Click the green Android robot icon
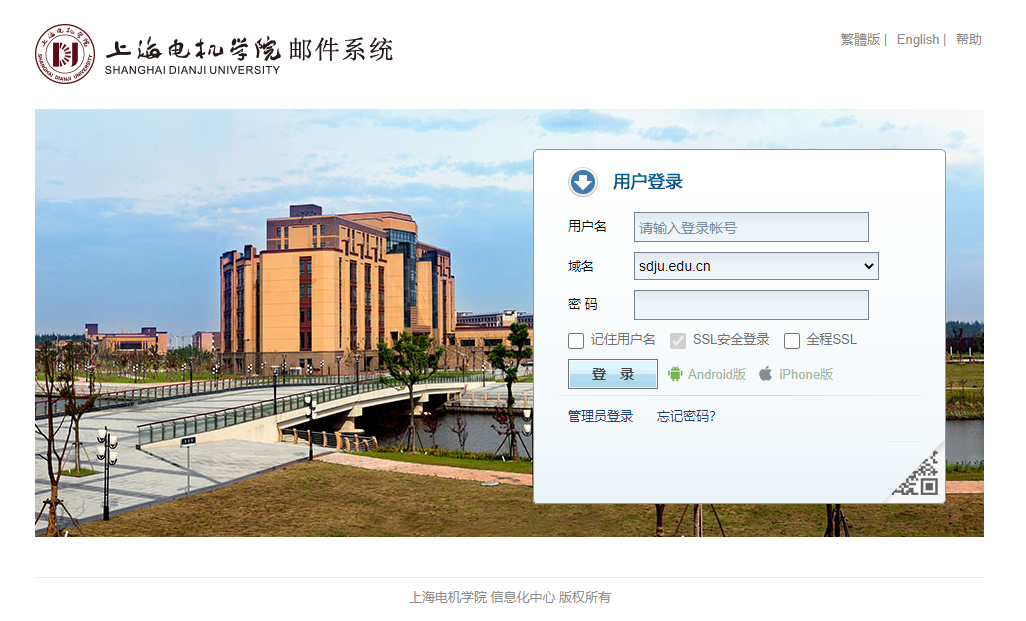The width and height of the screenshot is (1026, 621). coord(675,374)
